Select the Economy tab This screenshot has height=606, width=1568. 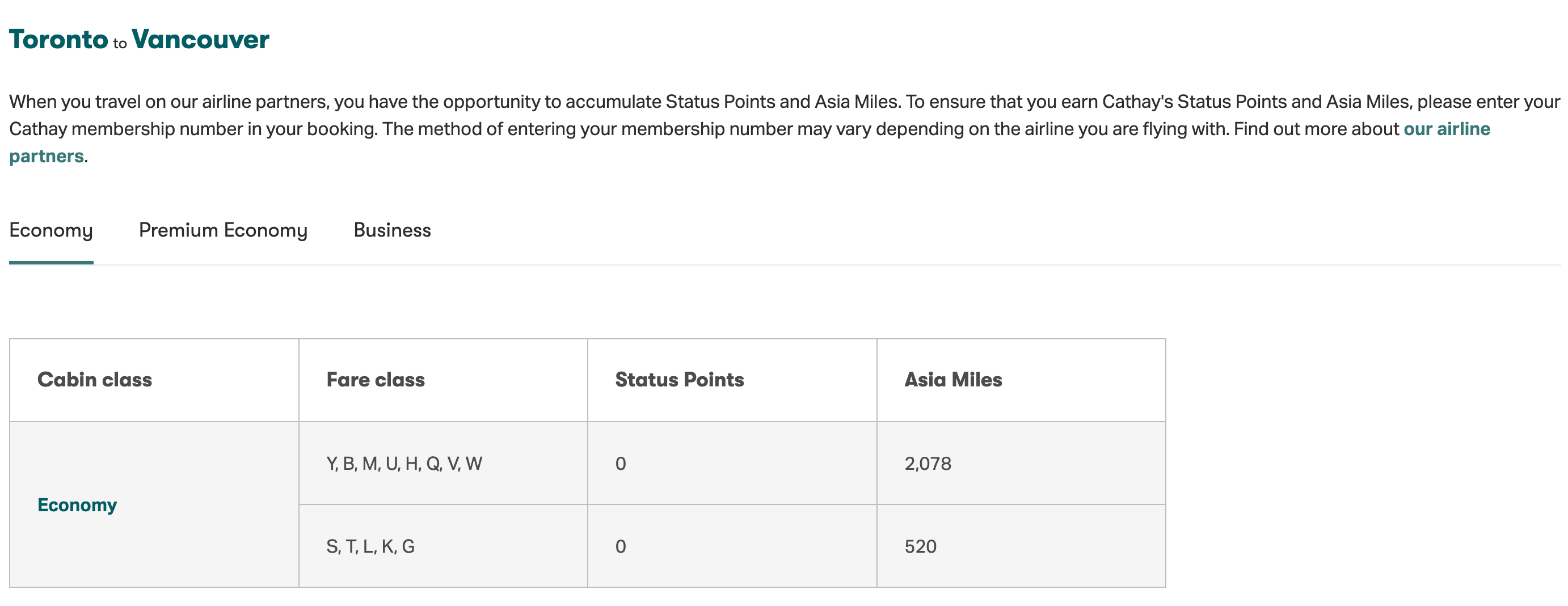pyautogui.click(x=50, y=230)
